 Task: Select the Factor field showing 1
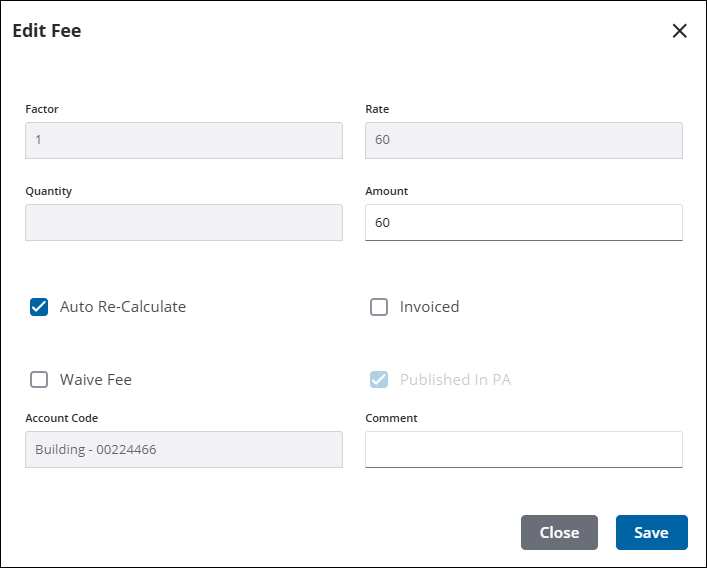(184, 141)
